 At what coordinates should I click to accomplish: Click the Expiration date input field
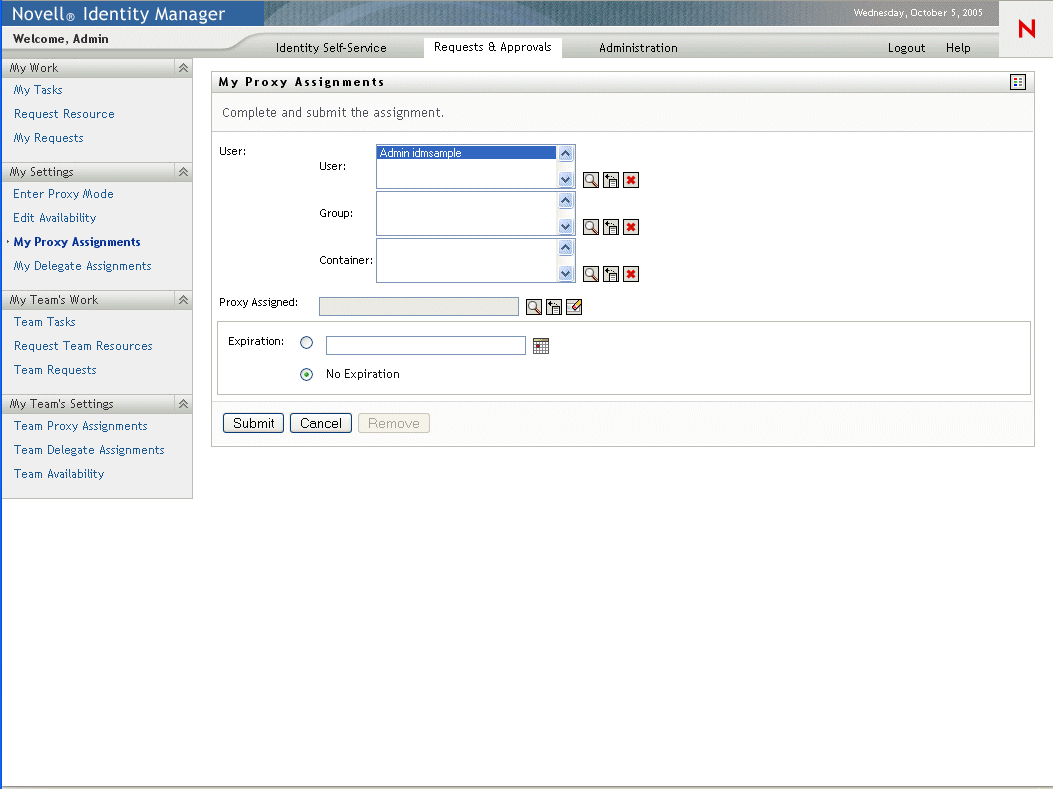[426, 346]
